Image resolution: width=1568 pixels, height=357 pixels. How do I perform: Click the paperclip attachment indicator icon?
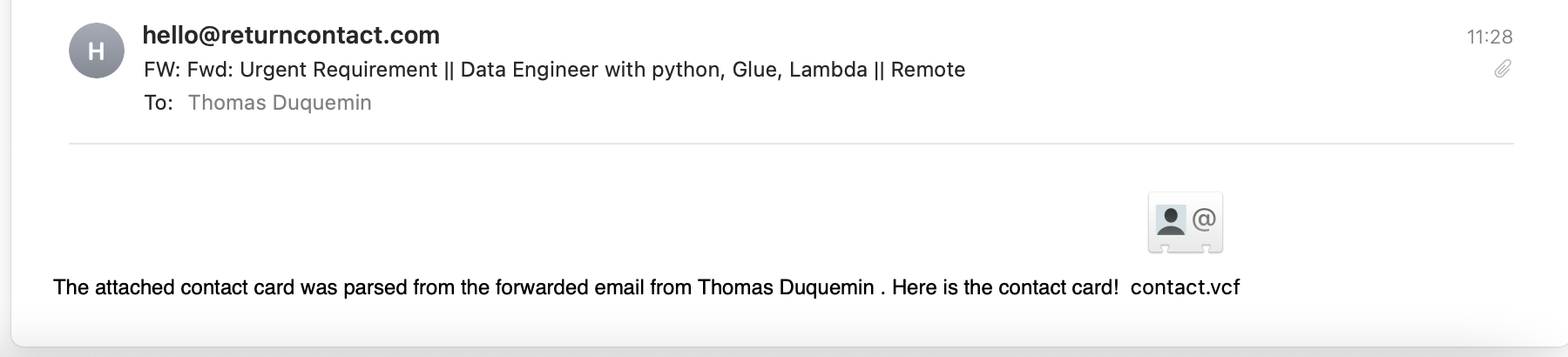click(x=1503, y=69)
